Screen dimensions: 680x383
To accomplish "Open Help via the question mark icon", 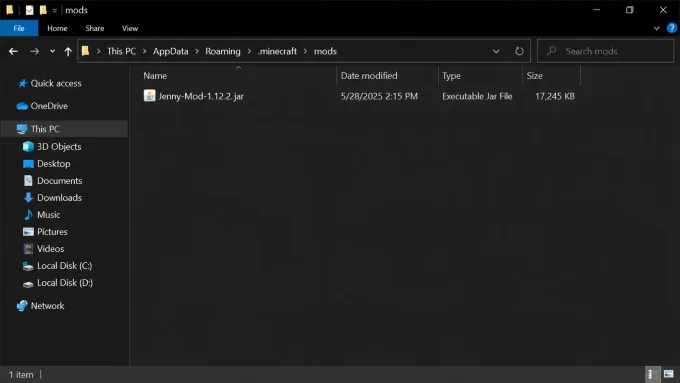I will point(671,28).
